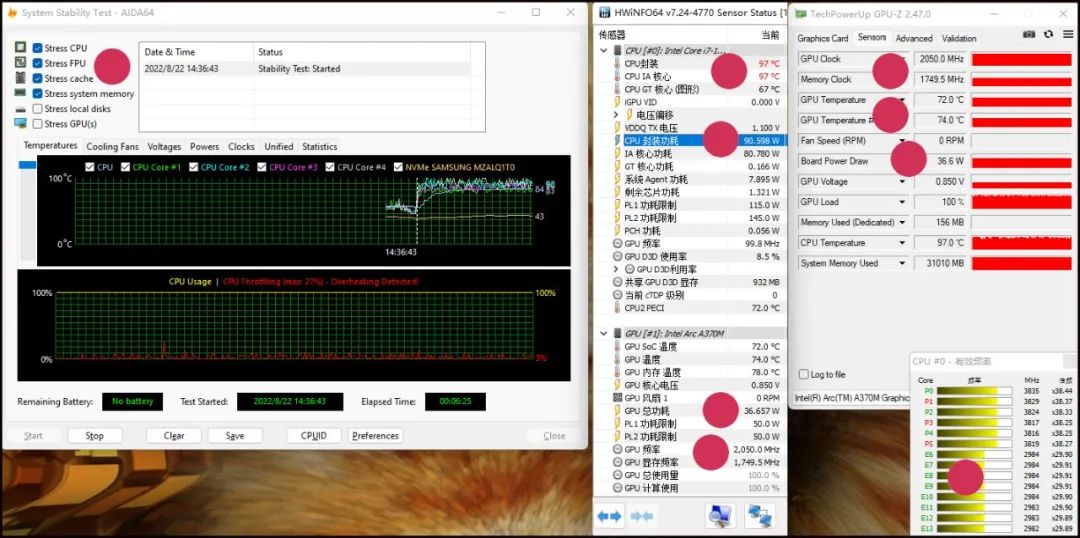The height and width of the screenshot is (538, 1080).
Task: Open Graphics Card tab in GPU-Z
Action: coord(822,39)
